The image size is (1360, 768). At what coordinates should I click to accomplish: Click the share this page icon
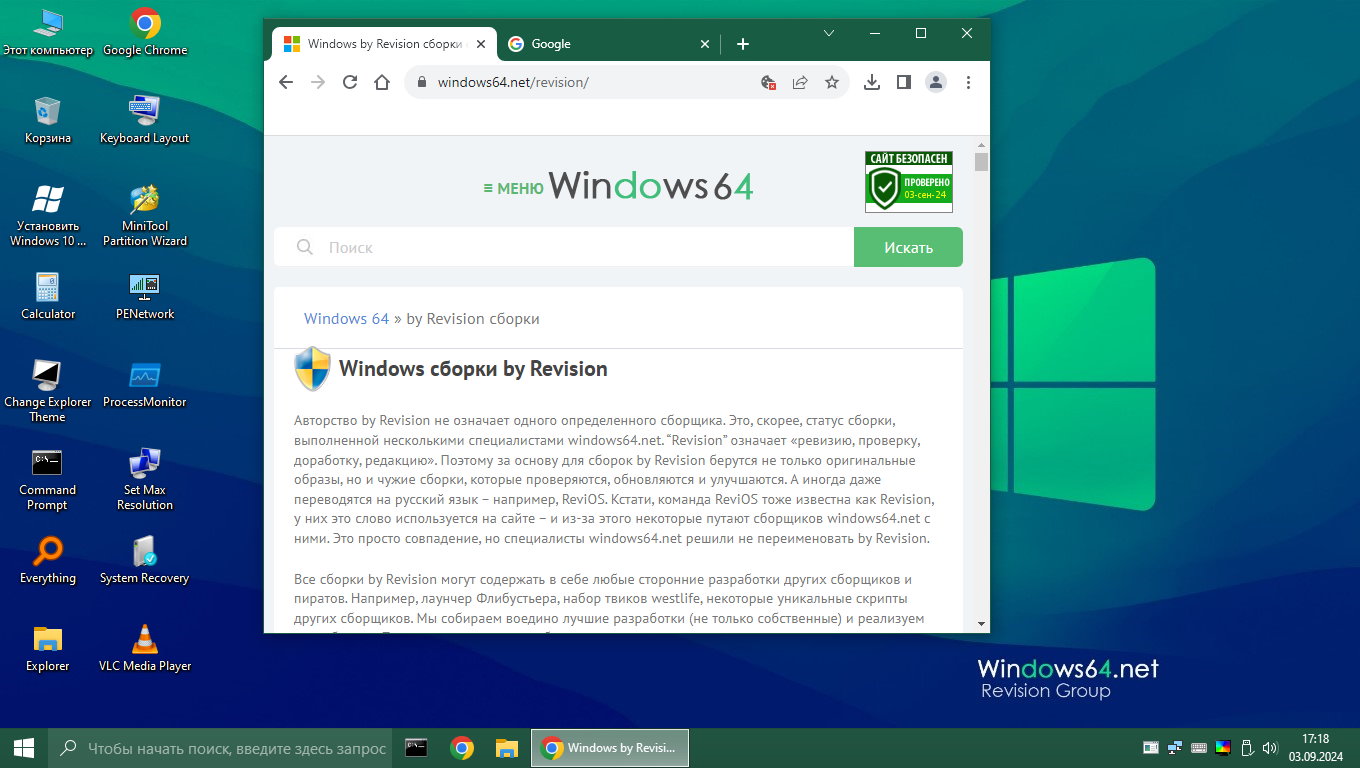(800, 82)
